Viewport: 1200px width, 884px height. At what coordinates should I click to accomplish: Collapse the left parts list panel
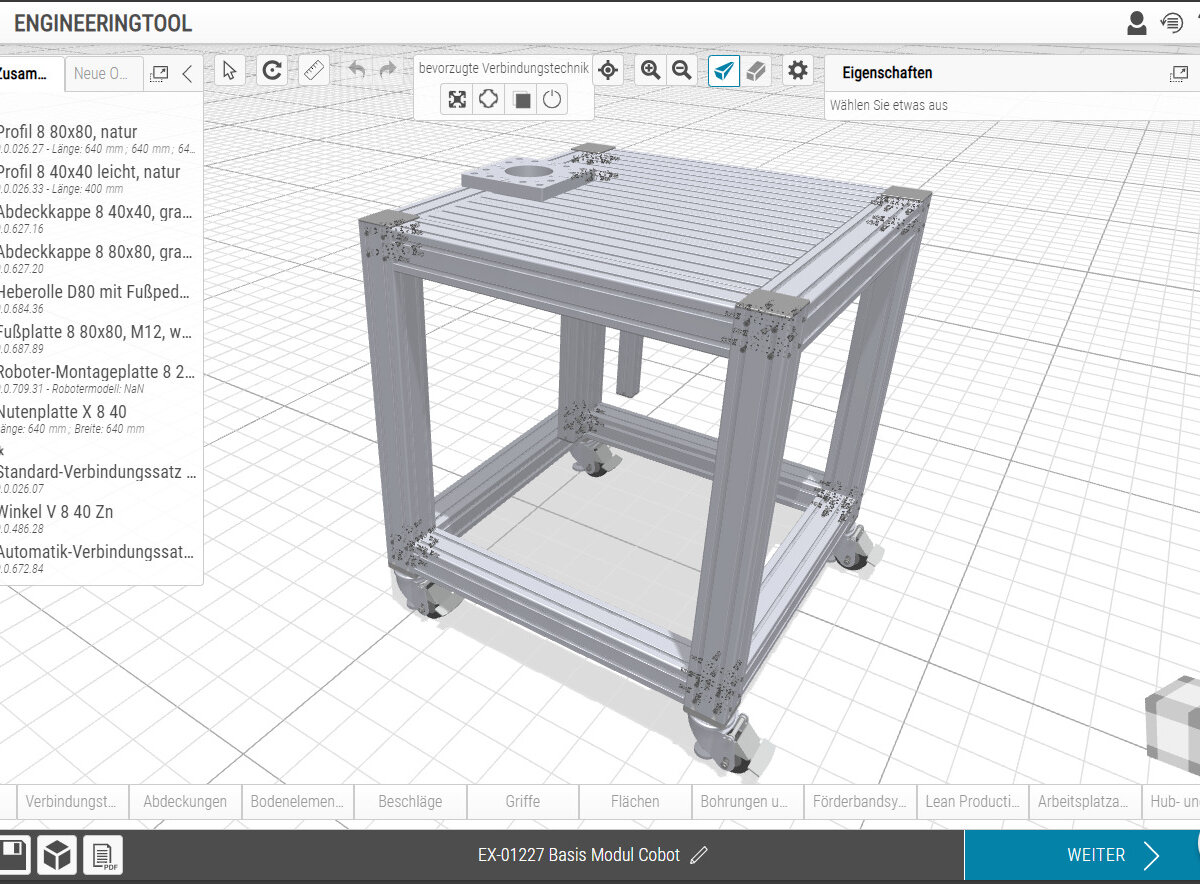[187, 74]
